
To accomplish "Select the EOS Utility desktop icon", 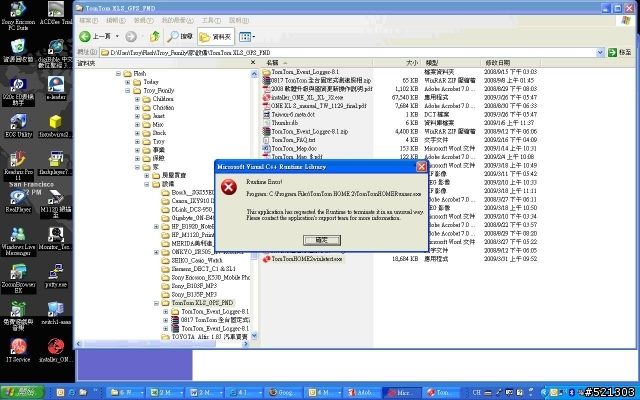I will click(18, 126).
